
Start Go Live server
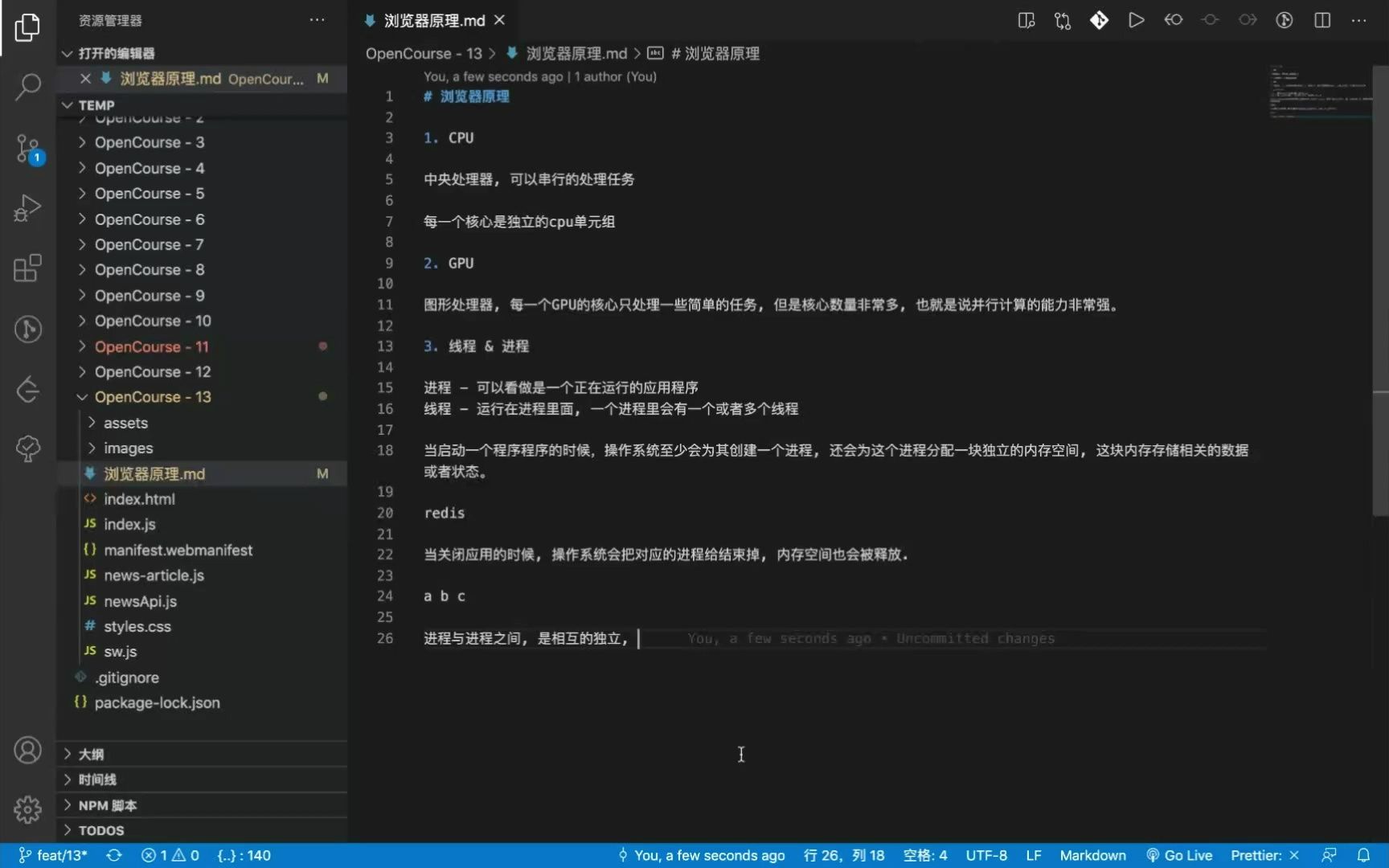[x=1178, y=855]
